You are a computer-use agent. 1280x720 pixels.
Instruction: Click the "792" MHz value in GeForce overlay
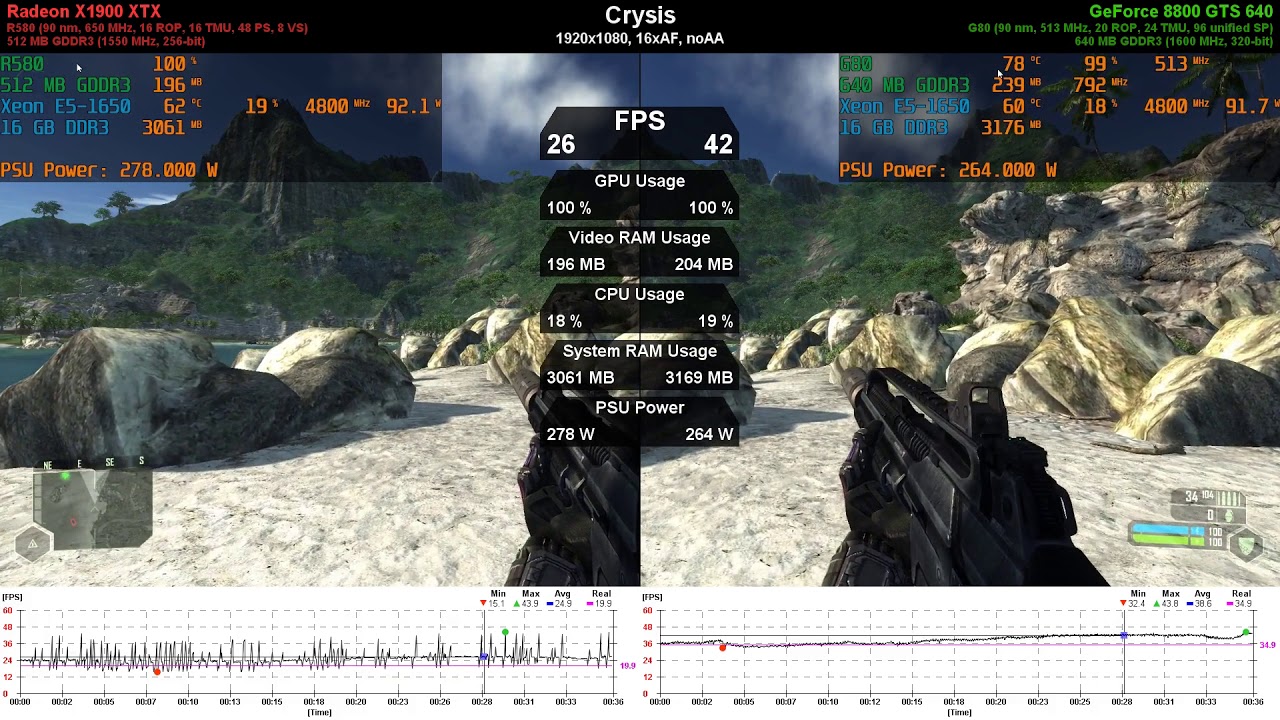tap(1089, 85)
